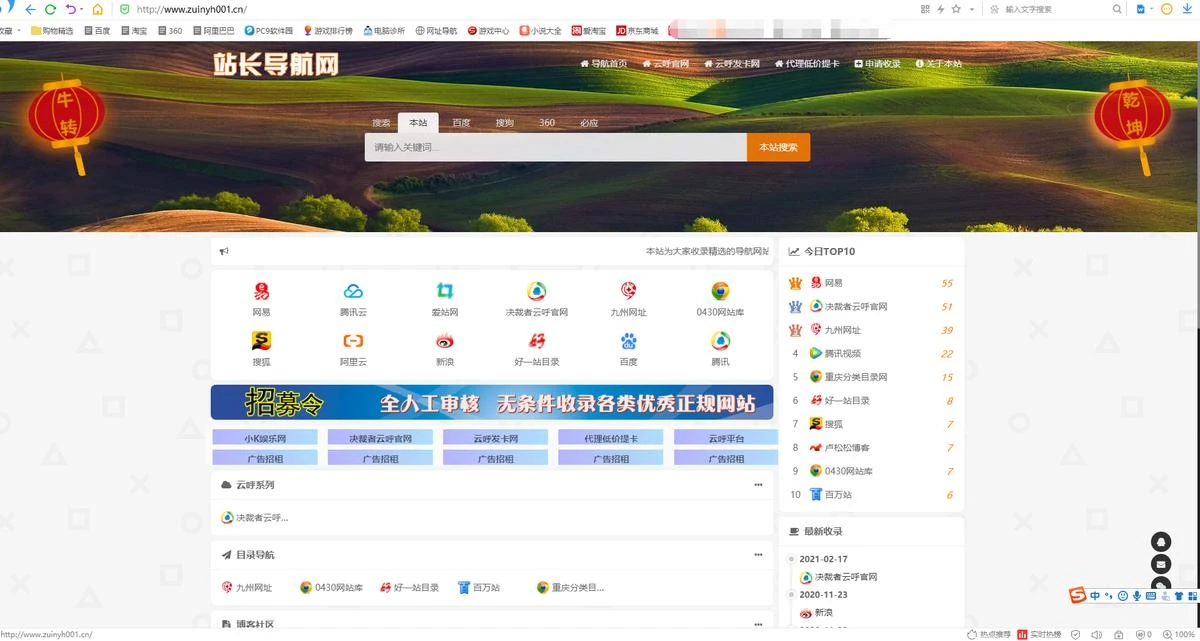Click the browser home icon
Image resolution: width=1200 pixels, height=641 pixels.
[97, 9]
